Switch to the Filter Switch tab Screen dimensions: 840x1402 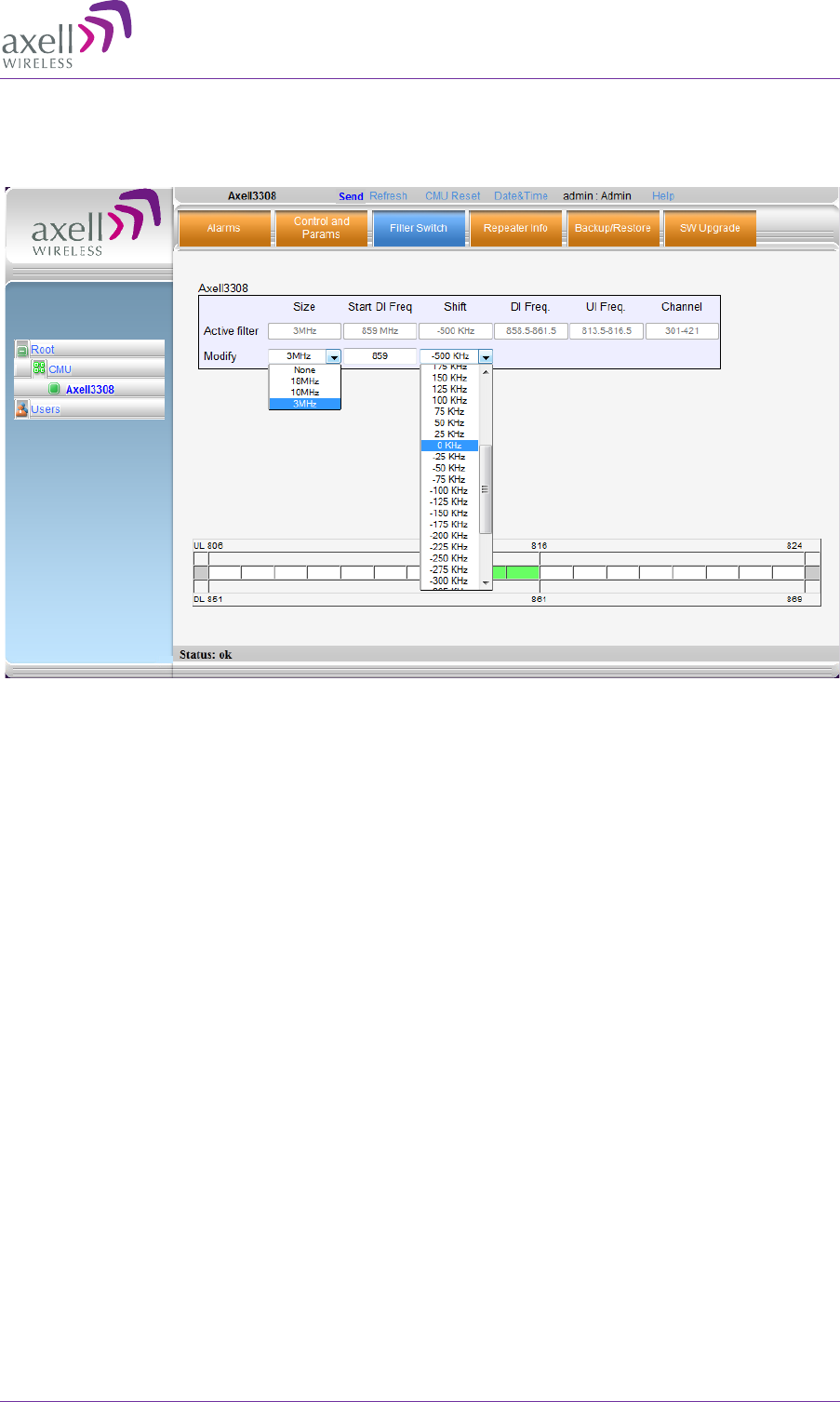pos(419,228)
